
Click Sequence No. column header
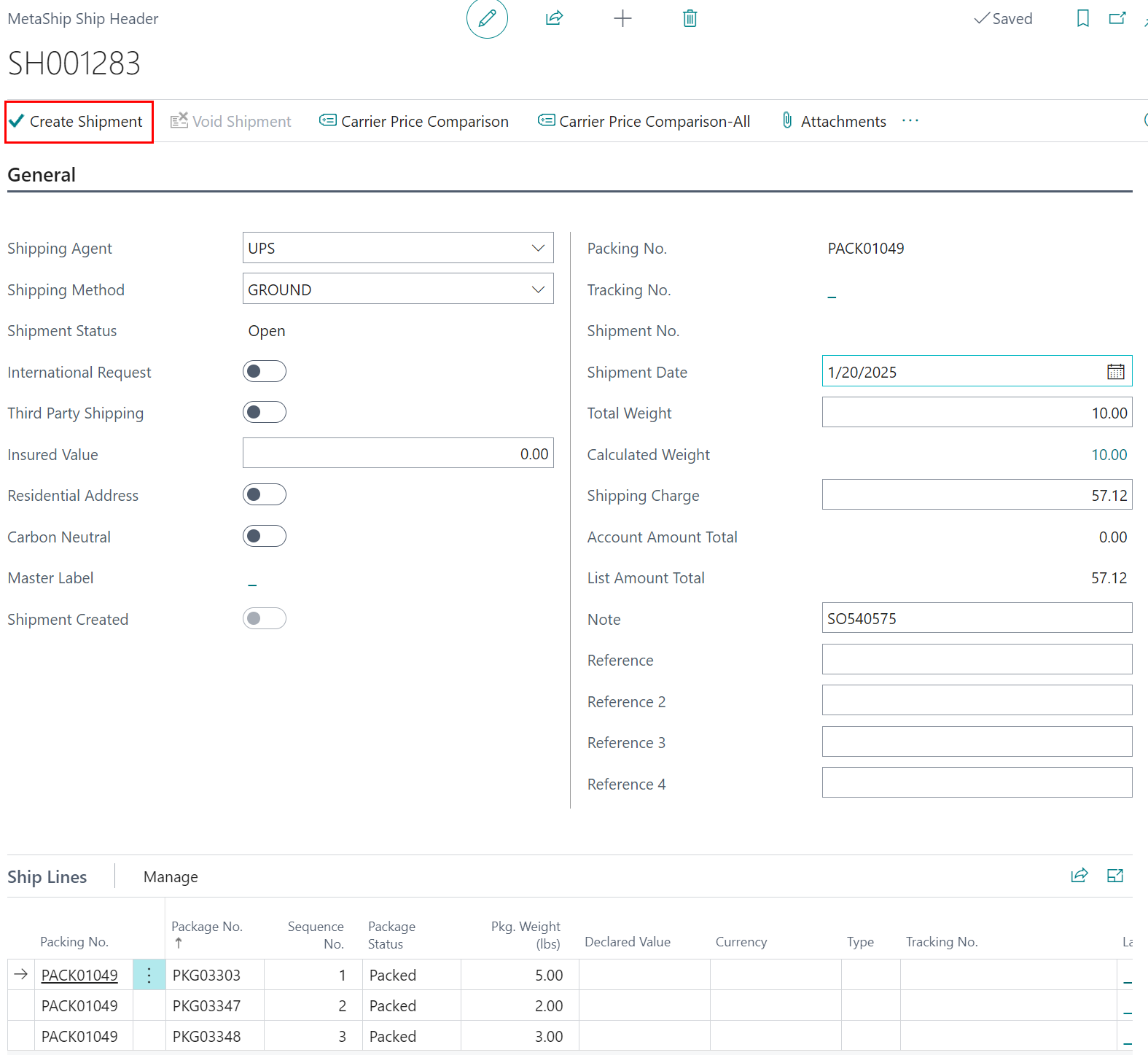pos(316,935)
